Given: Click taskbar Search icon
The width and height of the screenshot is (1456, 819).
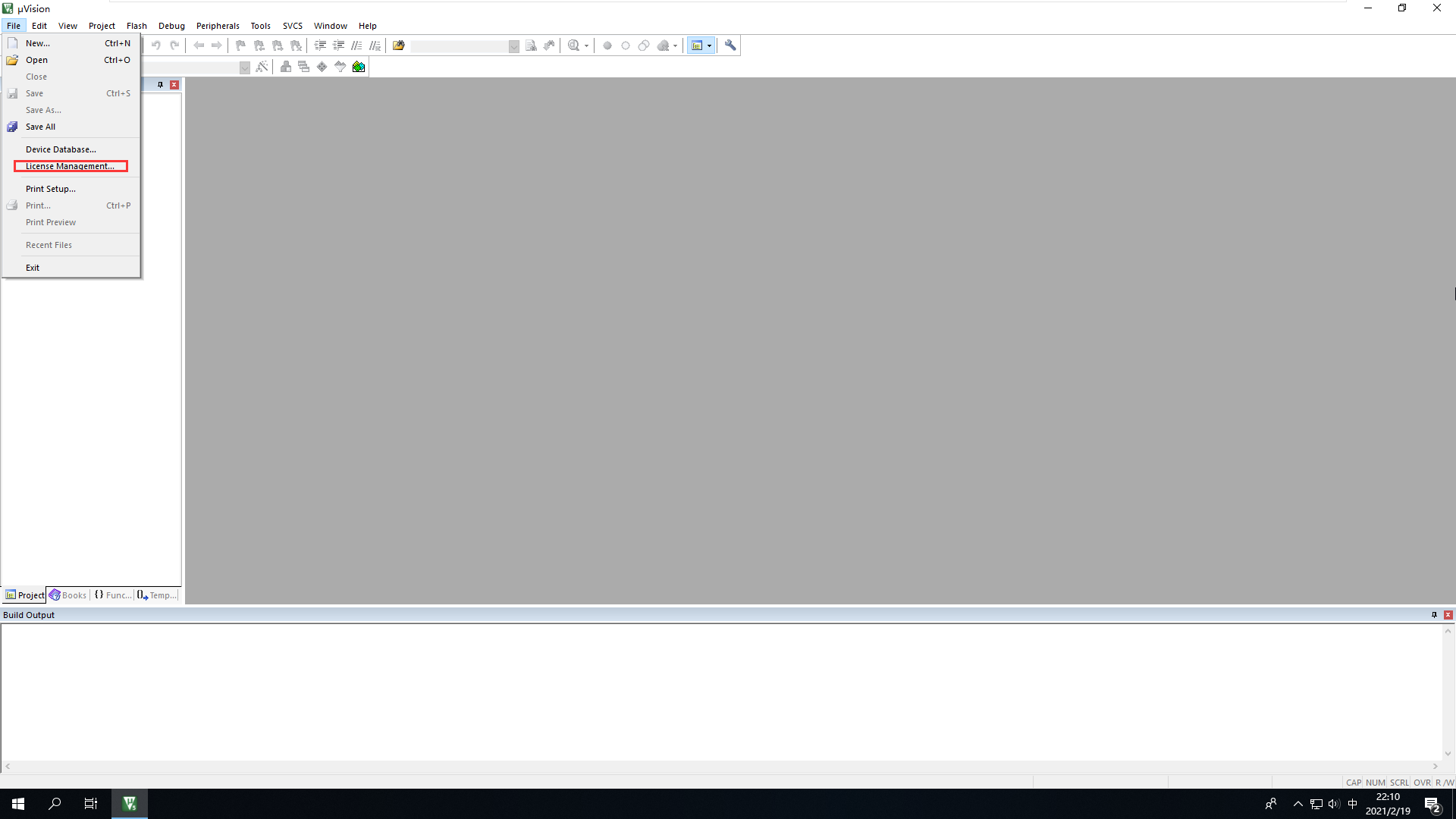Looking at the screenshot, I should 55,804.
